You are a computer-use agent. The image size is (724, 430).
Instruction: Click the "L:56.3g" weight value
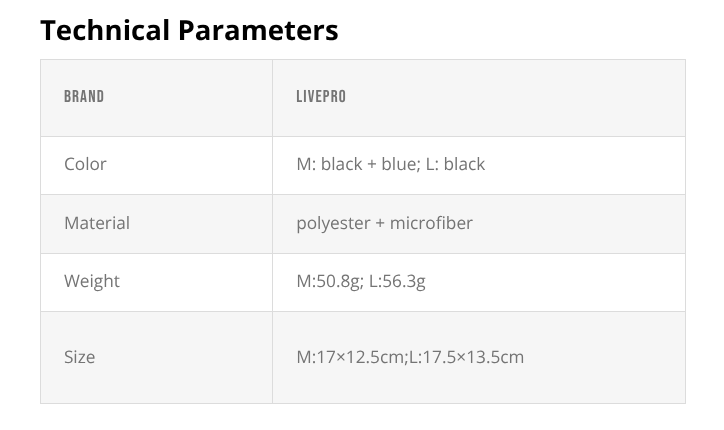click(398, 281)
